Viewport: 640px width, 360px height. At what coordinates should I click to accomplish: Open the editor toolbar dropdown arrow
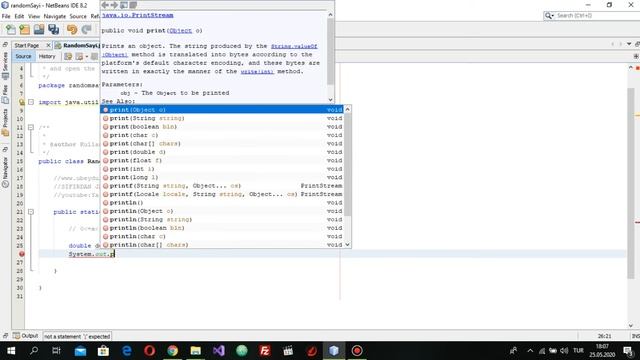87,56
